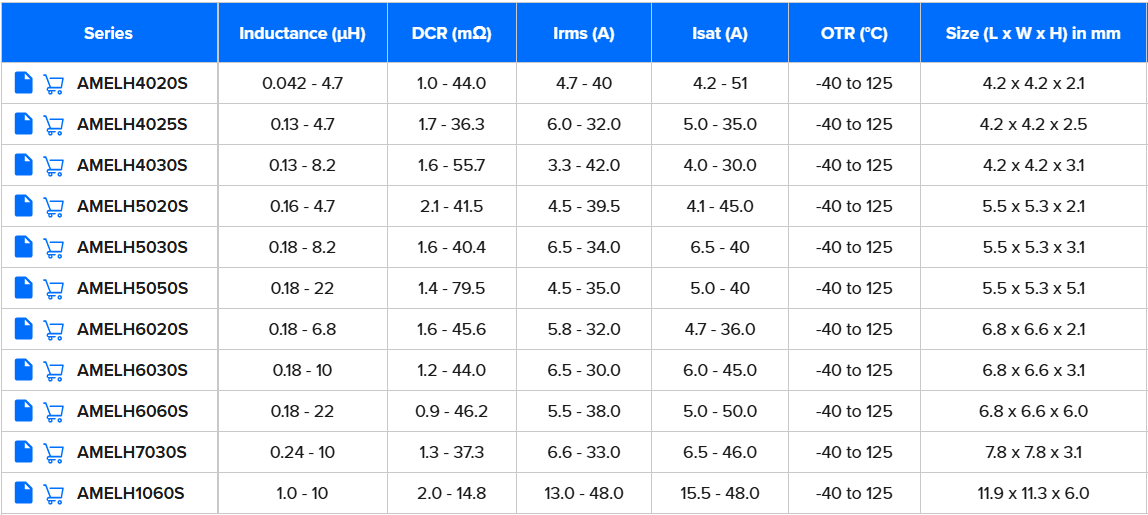1148x515 pixels.
Task: Click the cart icon beside AMELH1060S
Action: (x=54, y=494)
